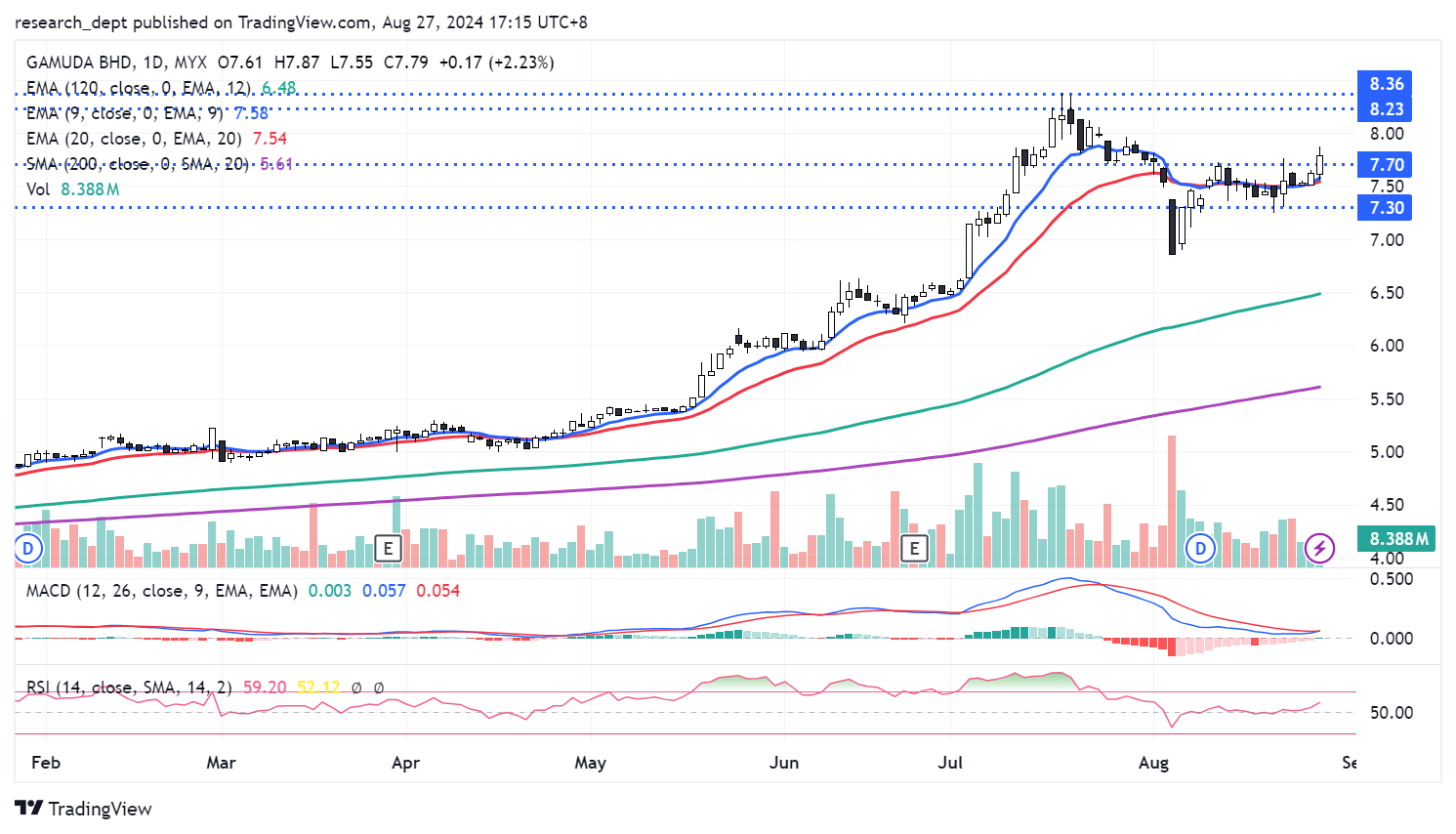
Task: Select the MACD indicator legend
Action: tap(161, 591)
